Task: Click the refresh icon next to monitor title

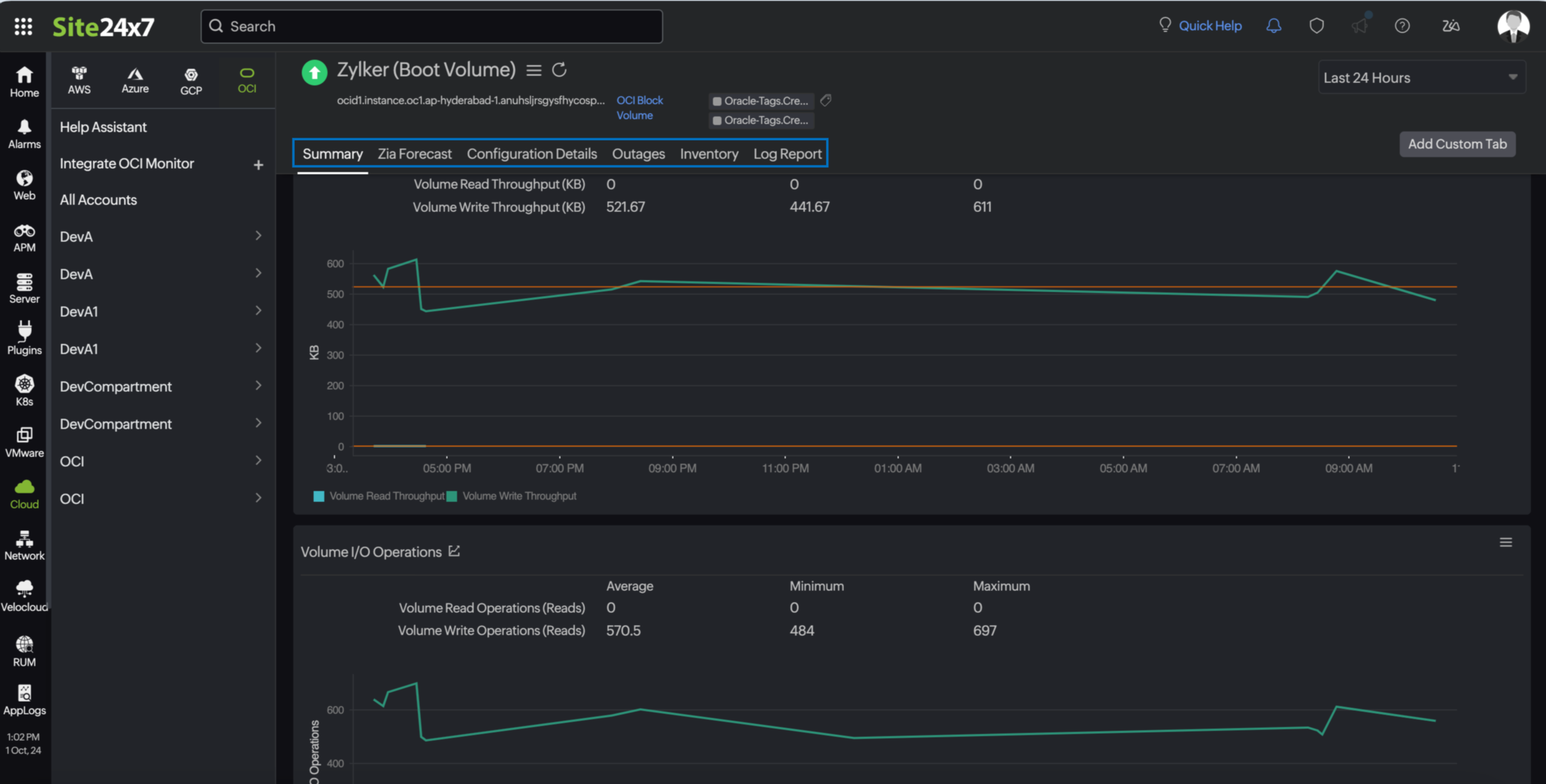Action: (559, 70)
